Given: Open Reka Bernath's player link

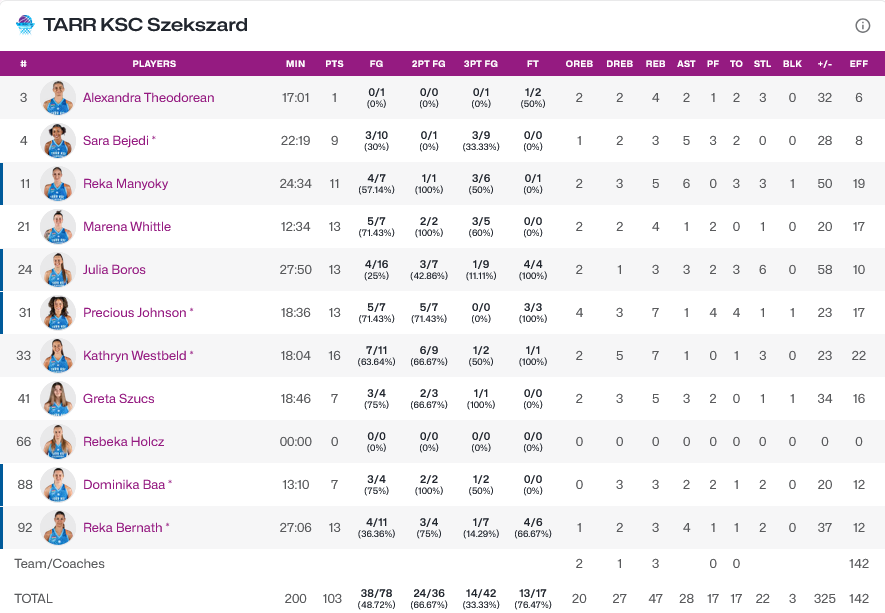Looking at the screenshot, I should pyautogui.click(x=122, y=528).
